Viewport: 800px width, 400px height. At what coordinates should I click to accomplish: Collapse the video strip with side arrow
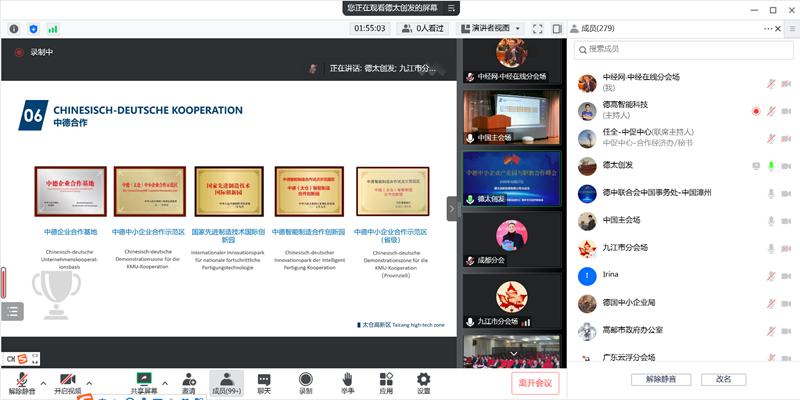451,209
